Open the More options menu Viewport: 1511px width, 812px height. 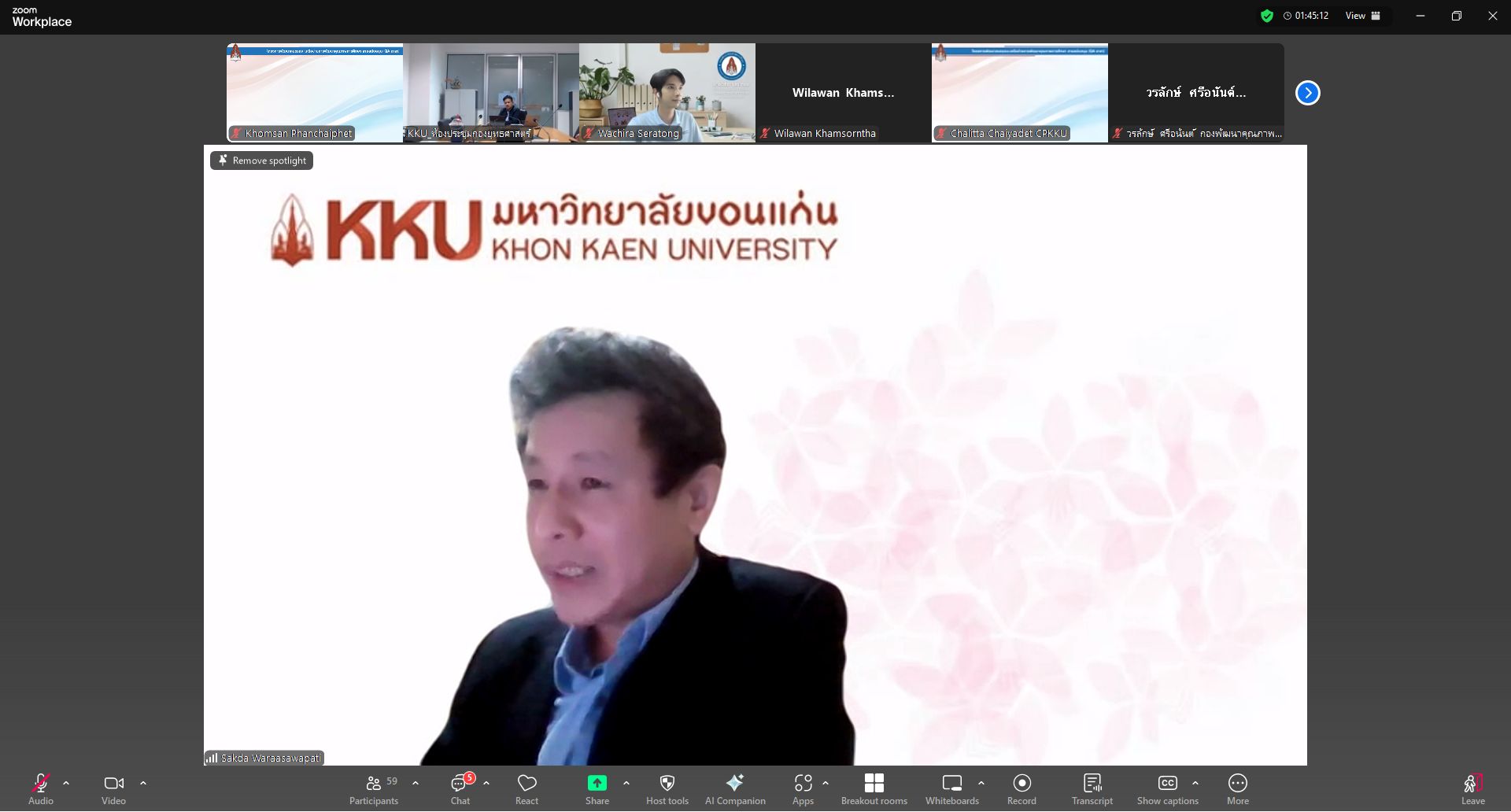click(x=1237, y=789)
